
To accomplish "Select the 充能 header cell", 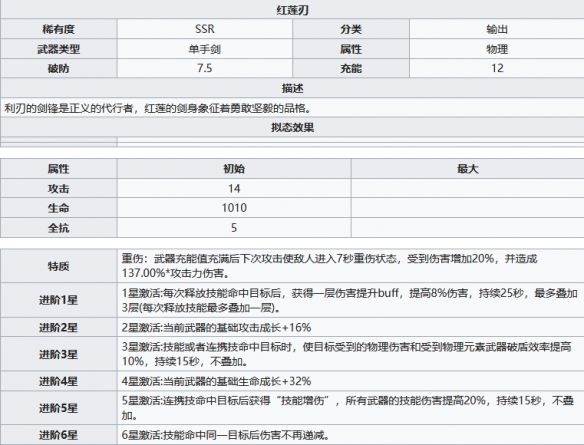I will (x=351, y=68).
